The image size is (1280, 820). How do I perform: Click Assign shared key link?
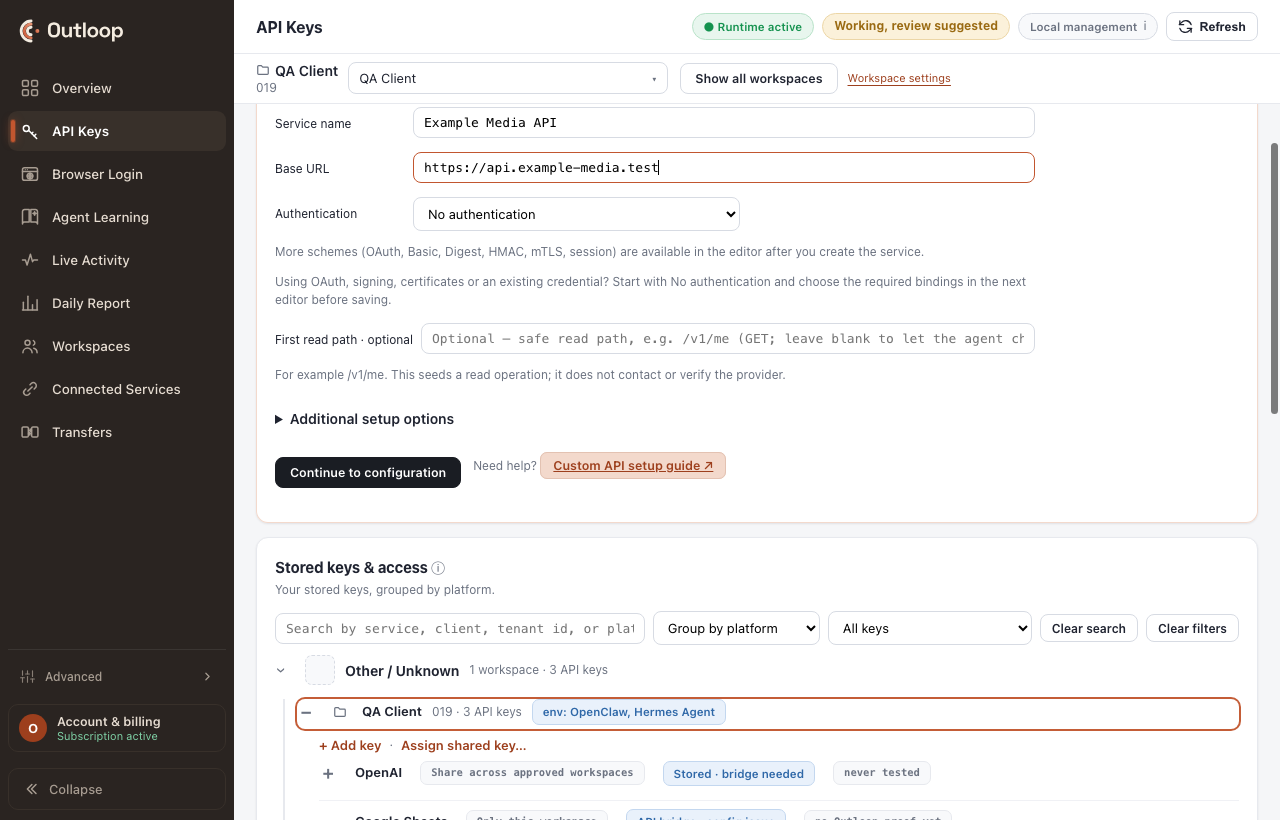[x=464, y=745]
